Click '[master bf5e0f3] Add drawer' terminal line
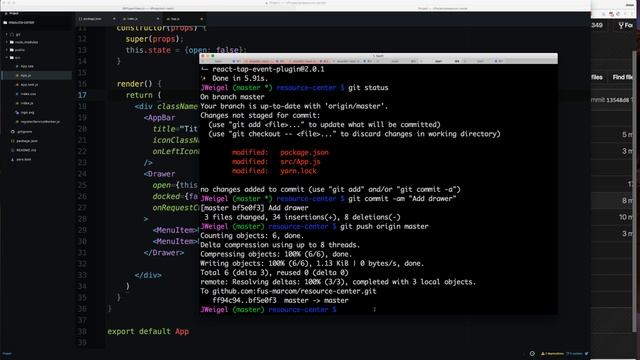Image resolution: width=640 pixels, height=360 pixels. (x=254, y=208)
